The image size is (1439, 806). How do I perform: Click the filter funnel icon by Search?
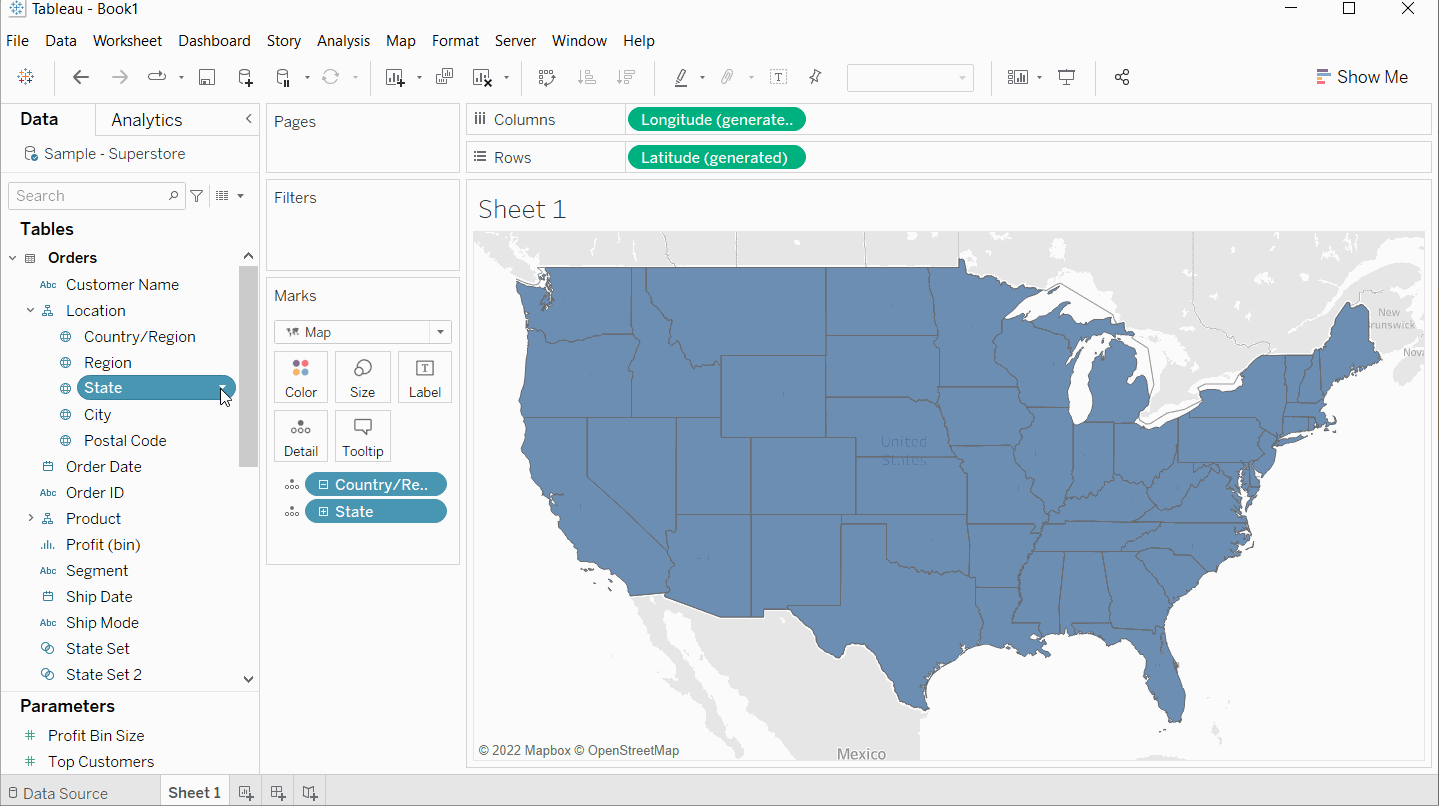[x=197, y=196]
